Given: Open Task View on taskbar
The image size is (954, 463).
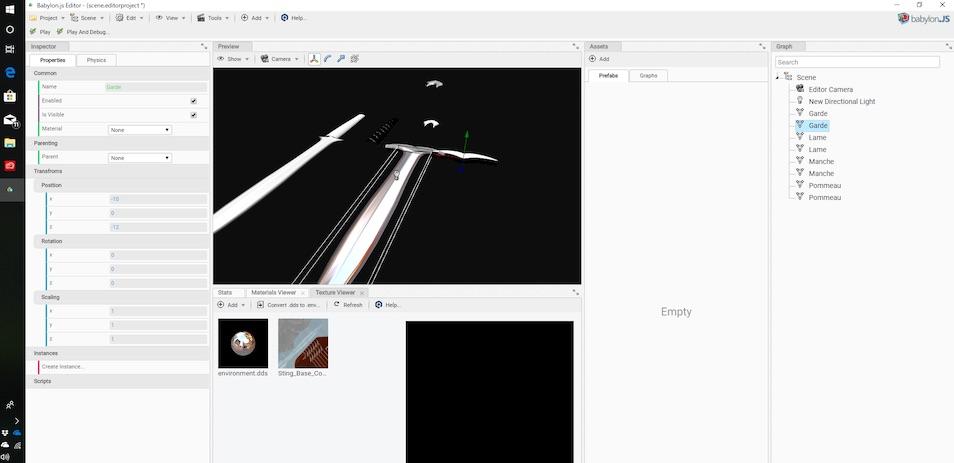Looking at the screenshot, I should click(x=10, y=49).
